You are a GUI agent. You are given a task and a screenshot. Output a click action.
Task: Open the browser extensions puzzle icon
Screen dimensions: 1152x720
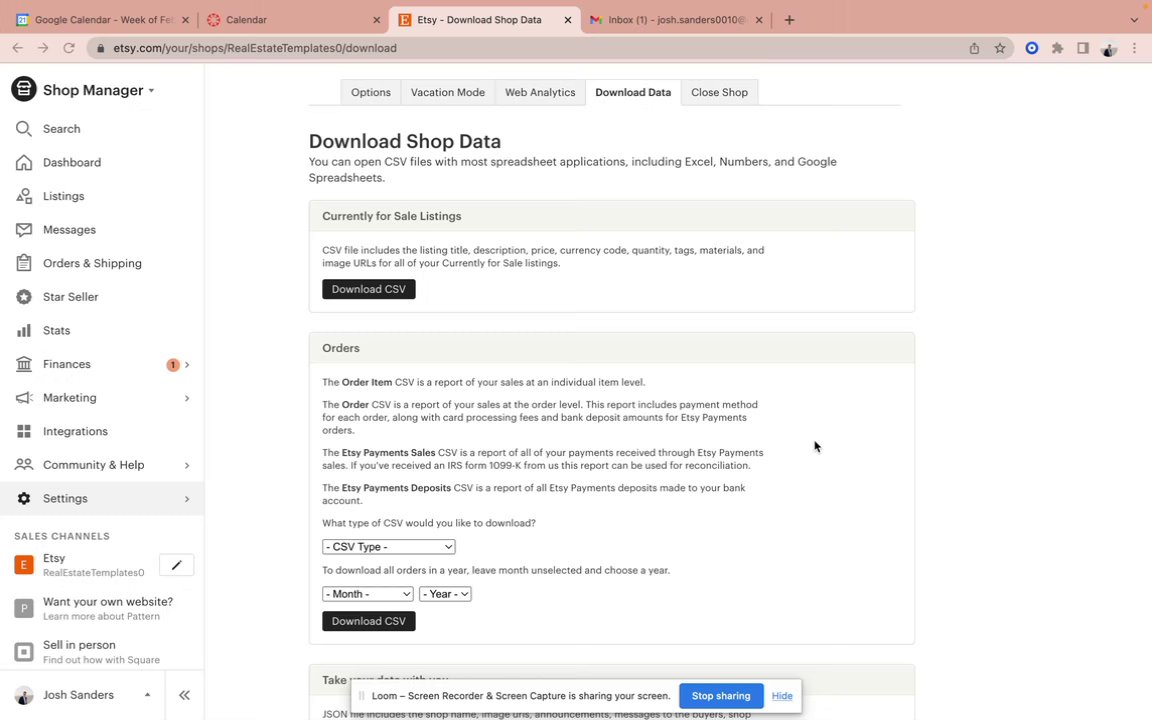(x=1057, y=48)
